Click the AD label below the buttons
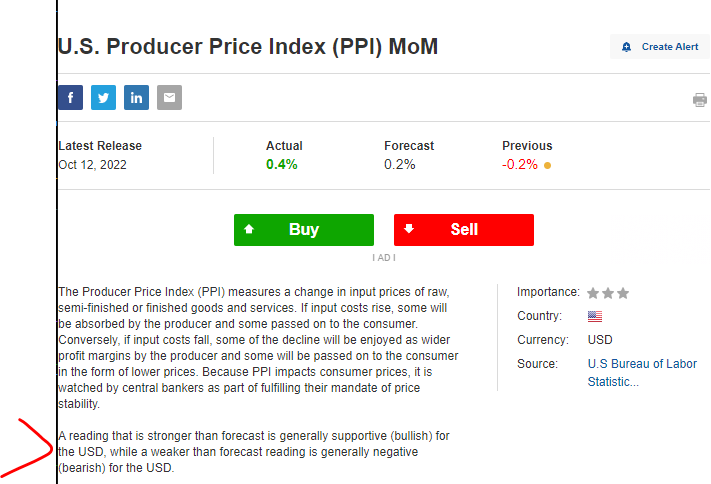This screenshot has height=484, width=711. click(384, 257)
